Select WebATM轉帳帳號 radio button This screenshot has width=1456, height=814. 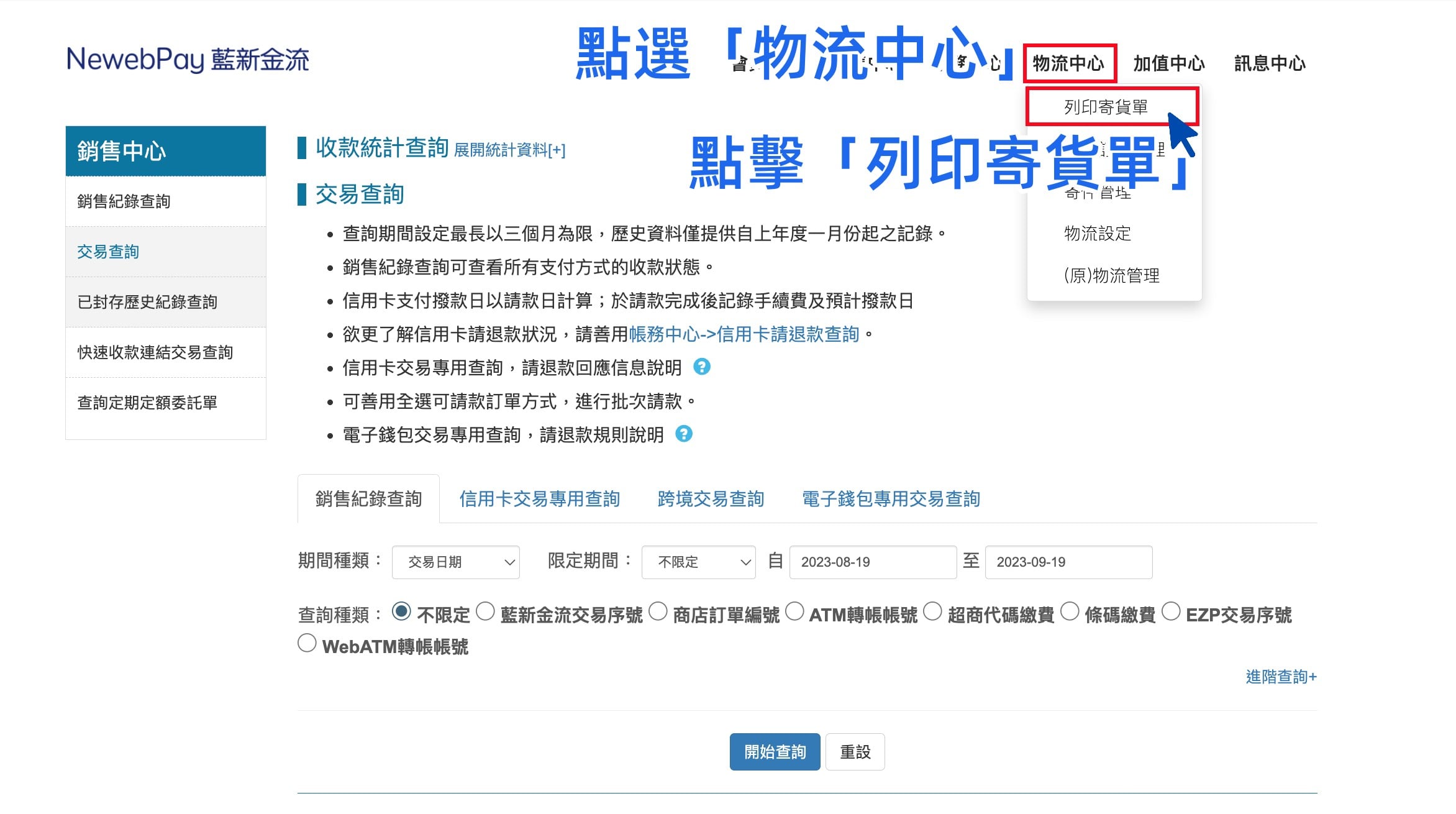307,643
